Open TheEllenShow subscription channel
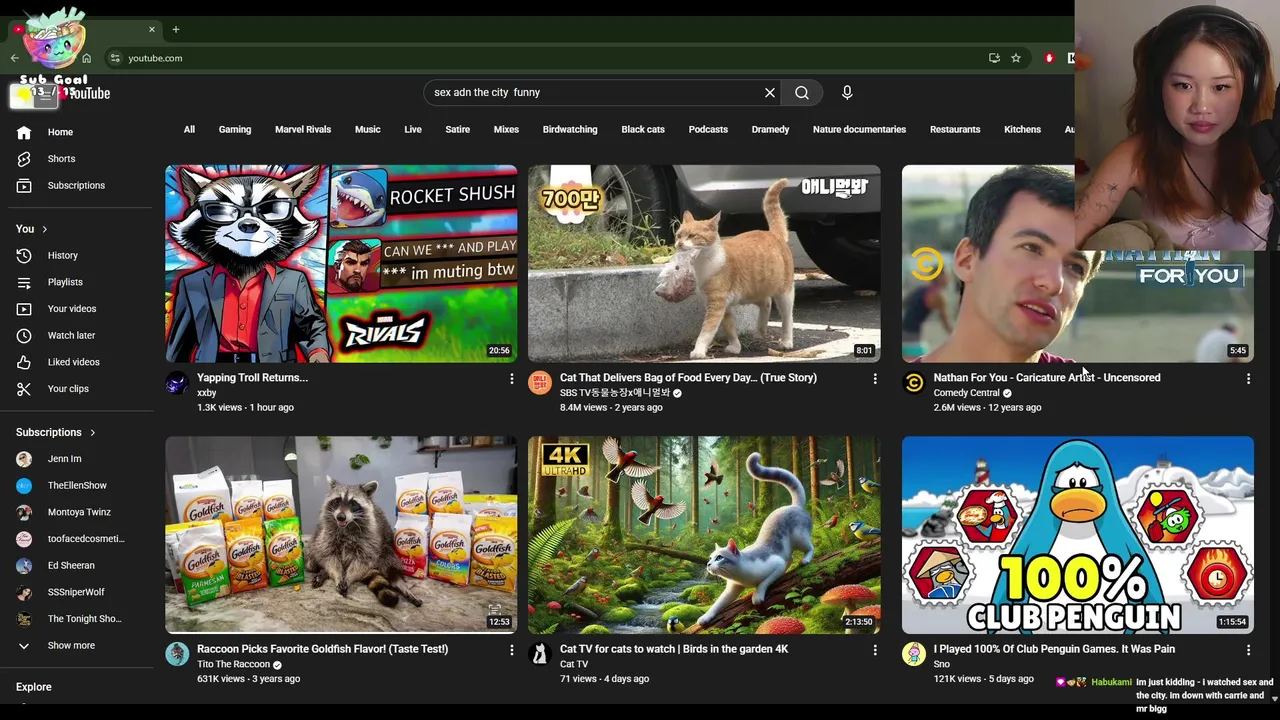 pyautogui.click(x=76, y=486)
